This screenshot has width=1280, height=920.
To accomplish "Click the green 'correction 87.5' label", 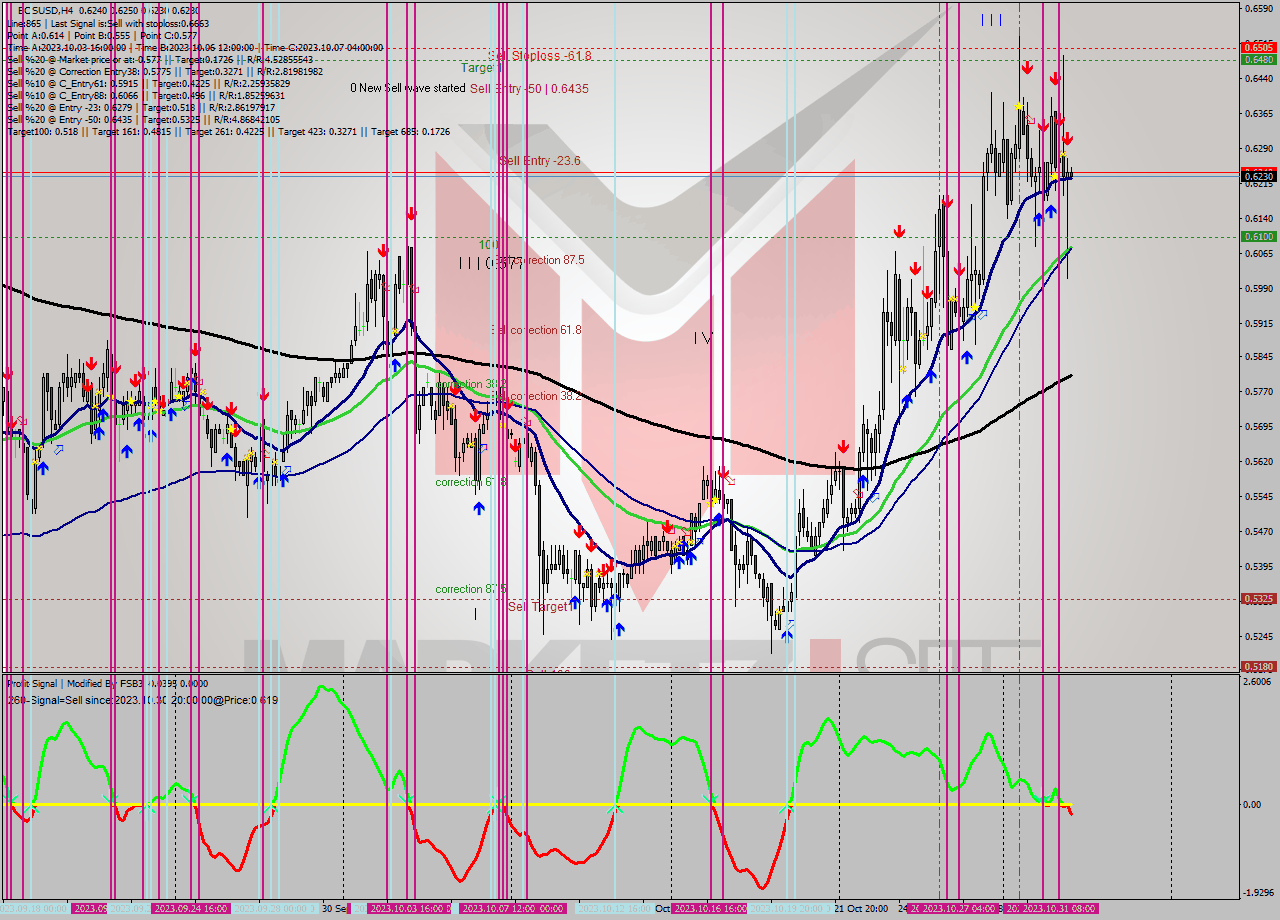I will 471,589.
